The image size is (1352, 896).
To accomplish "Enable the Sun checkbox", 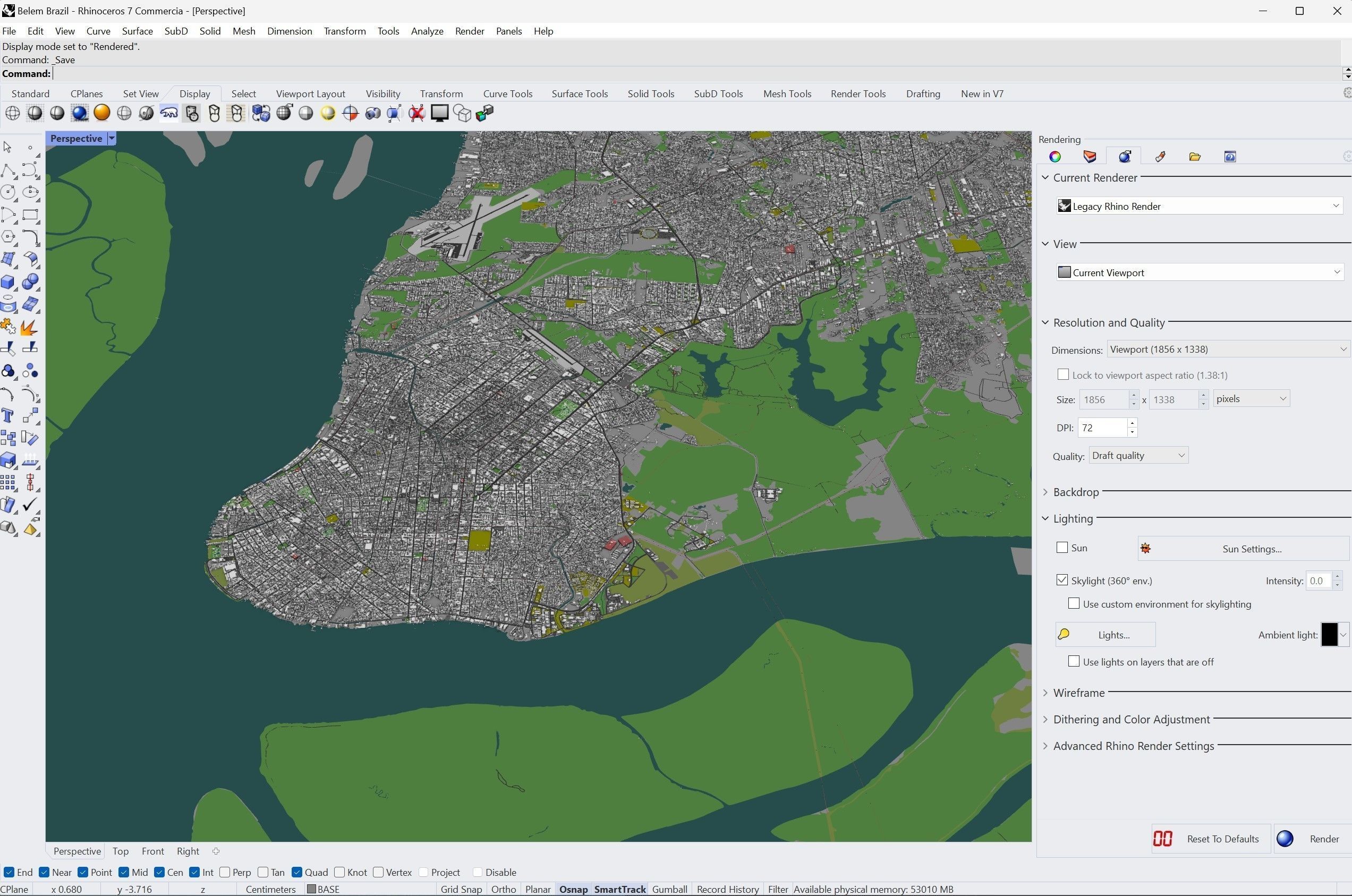I will click(x=1062, y=547).
